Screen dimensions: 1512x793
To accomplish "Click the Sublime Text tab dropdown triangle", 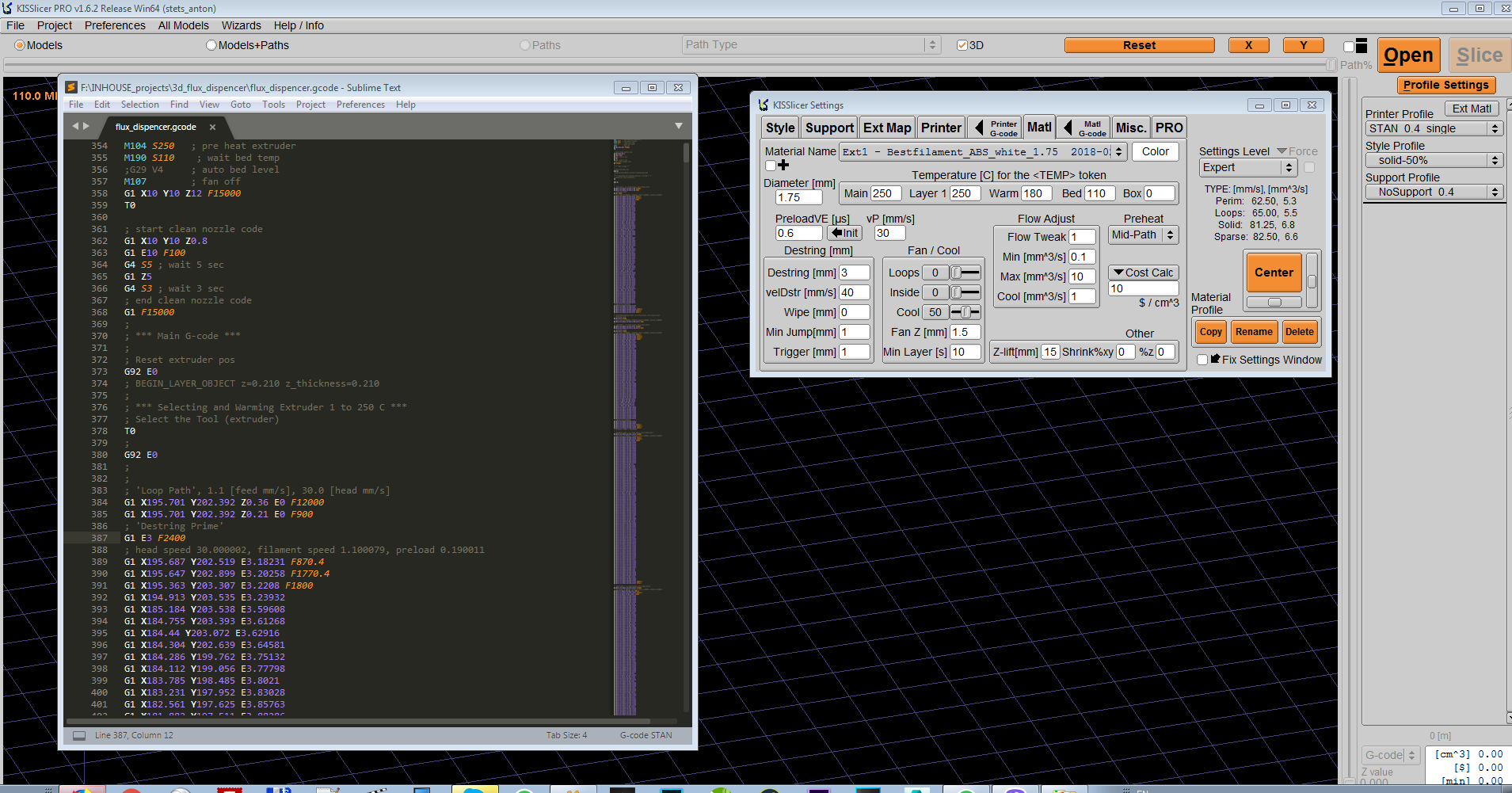I will coord(678,126).
